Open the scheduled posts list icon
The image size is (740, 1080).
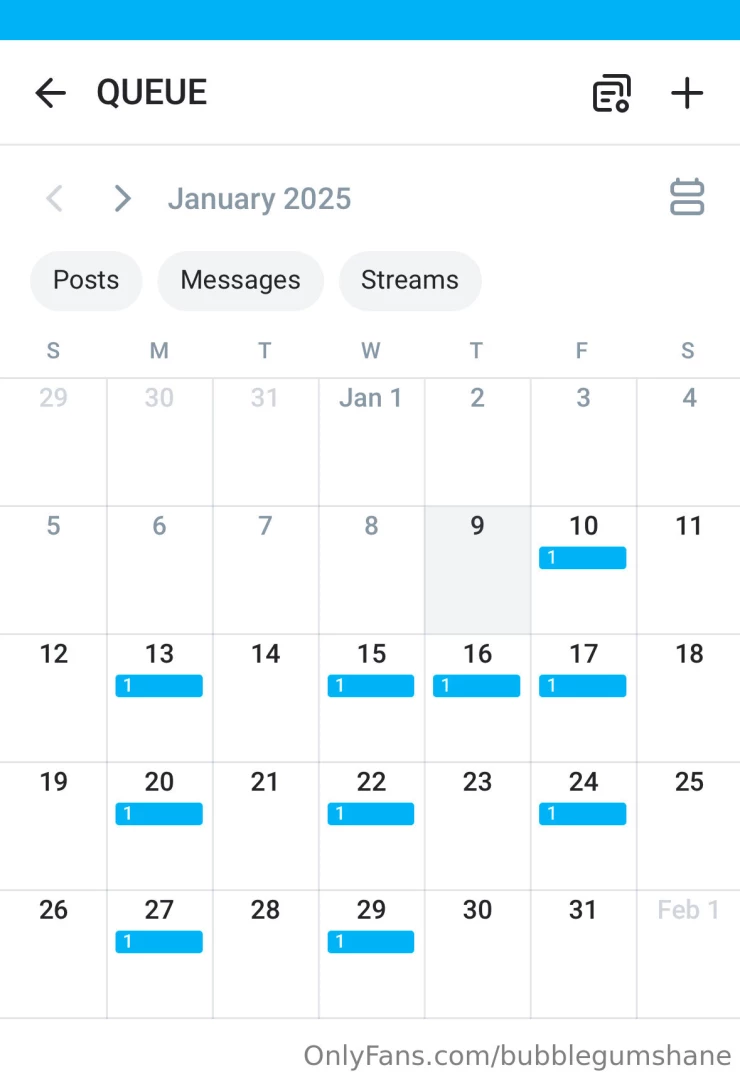point(612,93)
